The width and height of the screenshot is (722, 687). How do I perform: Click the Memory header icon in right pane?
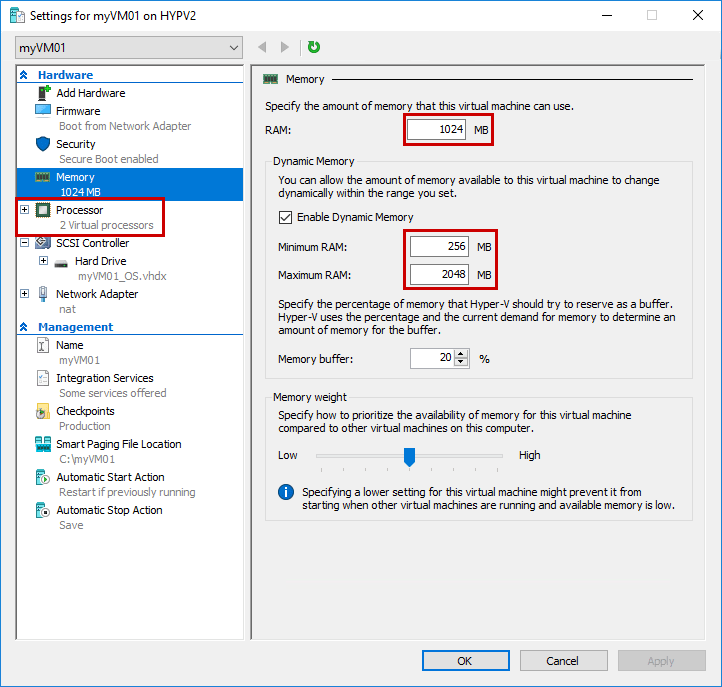pos(271,79)
